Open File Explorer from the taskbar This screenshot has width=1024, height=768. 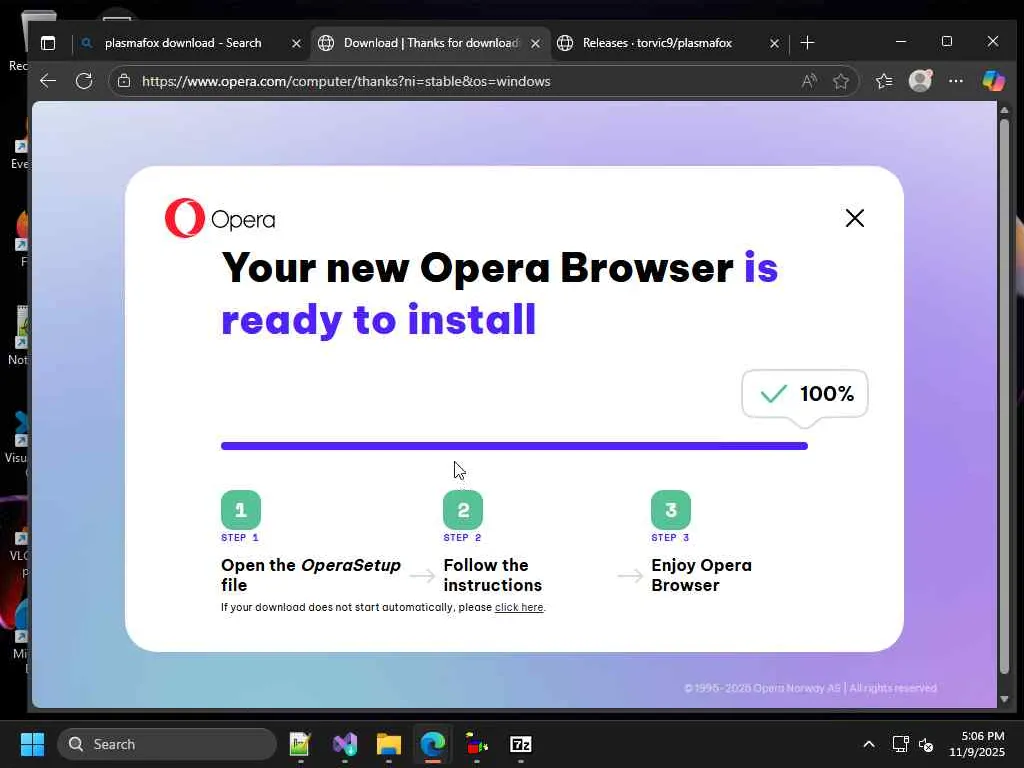click(389, 744)
